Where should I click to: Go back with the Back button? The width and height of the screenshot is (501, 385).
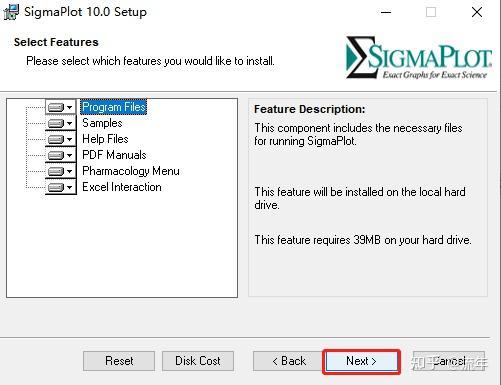[288, 361]
